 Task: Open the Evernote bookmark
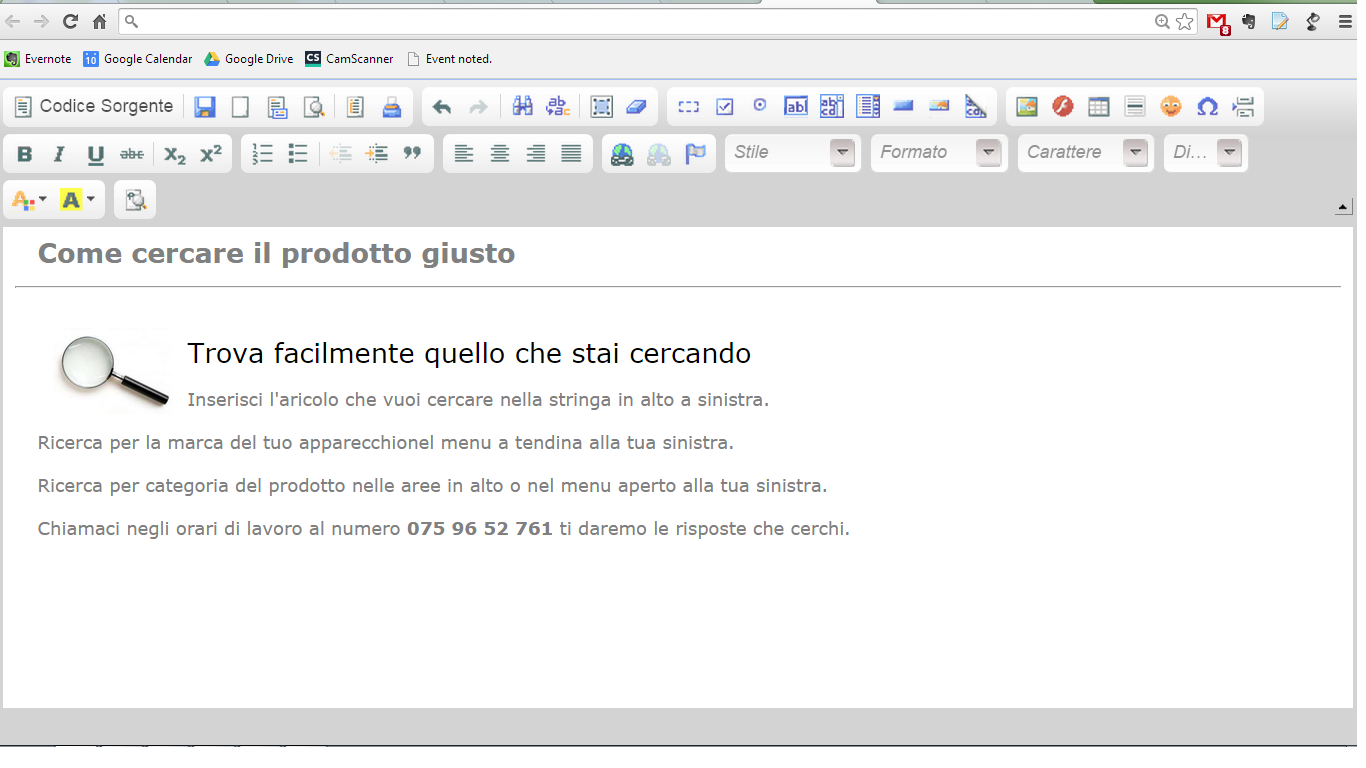pyautogui.click(x=38, y=59)
